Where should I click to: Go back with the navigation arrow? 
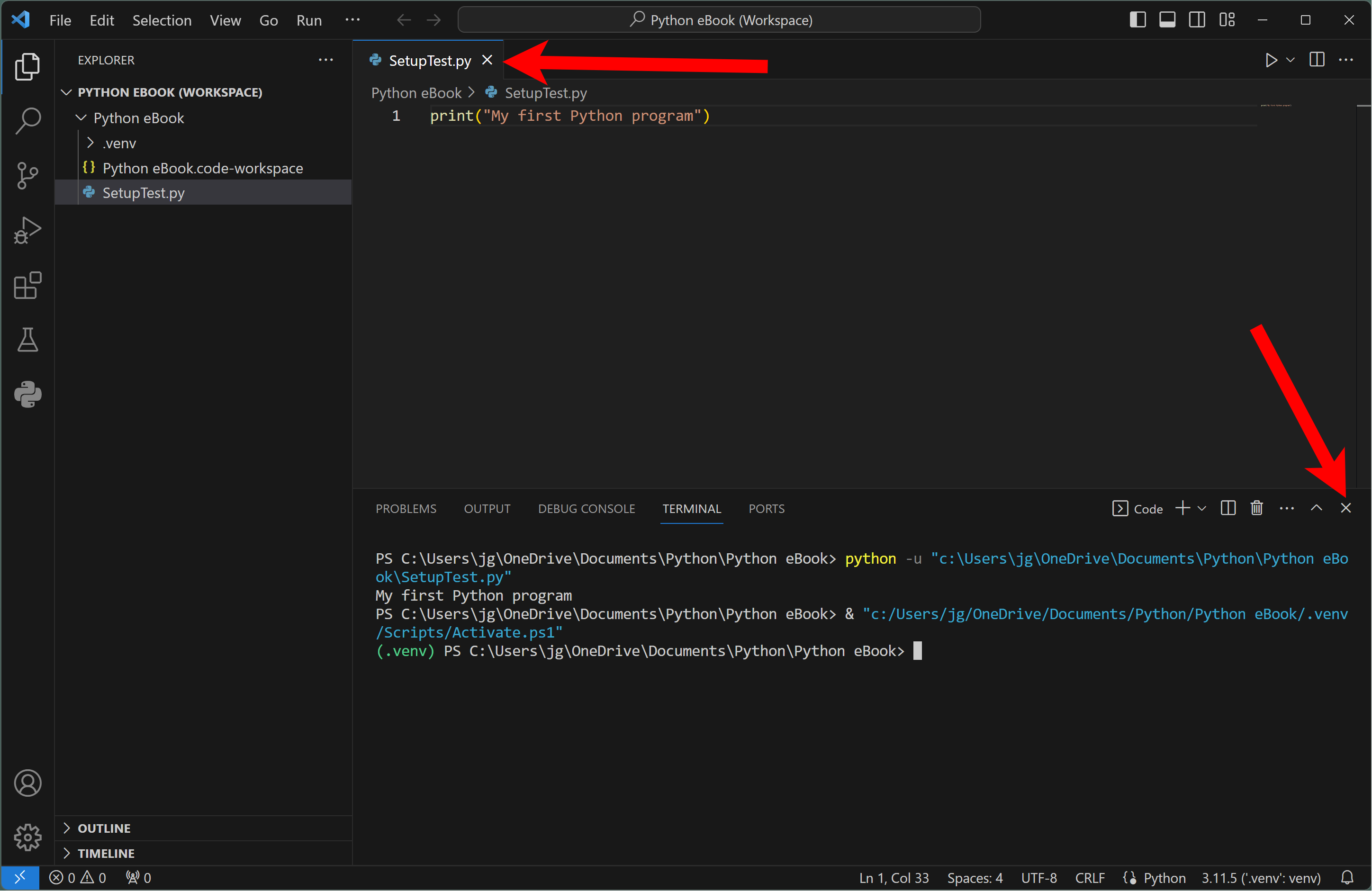click(x=404, y=20)
